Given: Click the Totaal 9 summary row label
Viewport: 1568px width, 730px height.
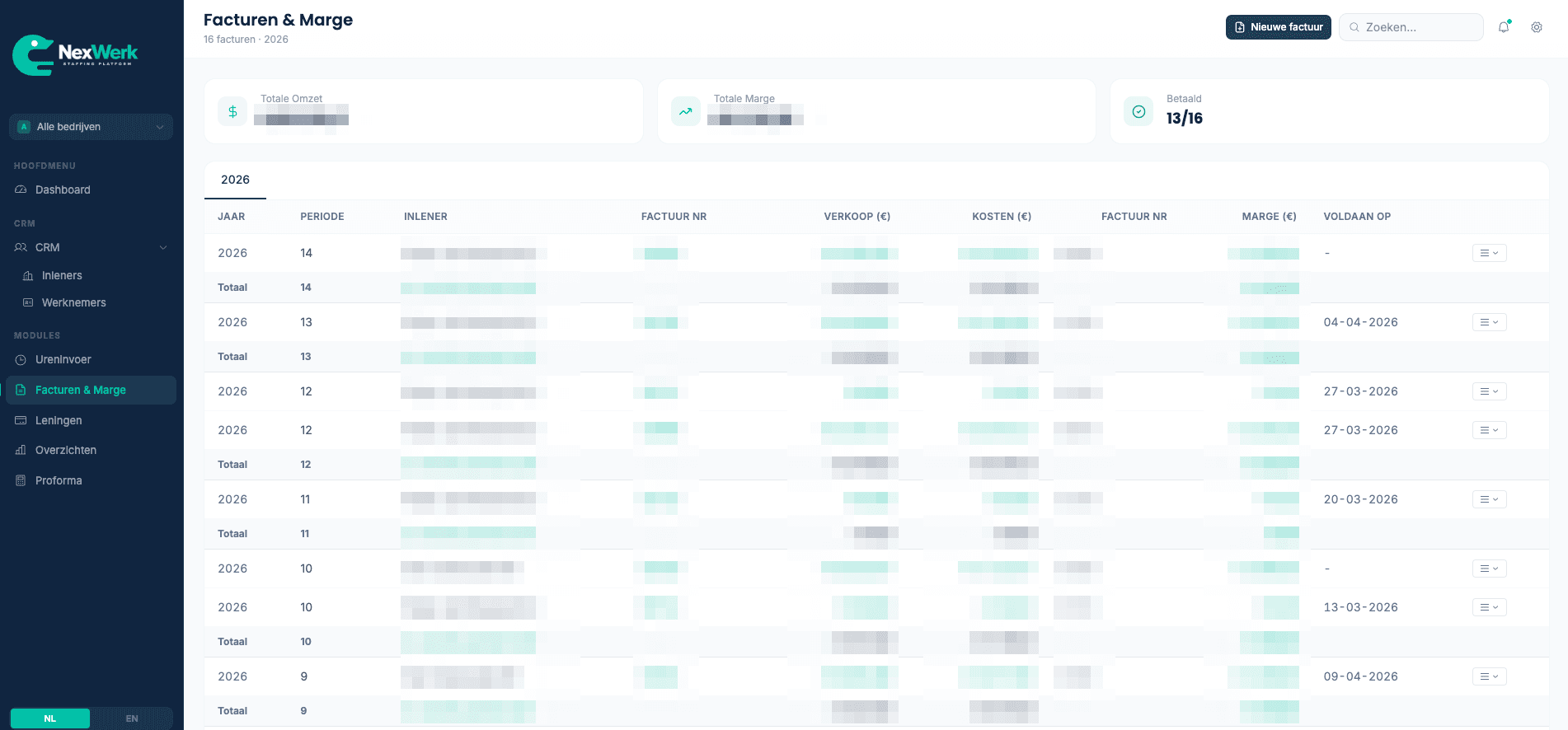Looking at the screenshot, I should [x=232, y=711].
